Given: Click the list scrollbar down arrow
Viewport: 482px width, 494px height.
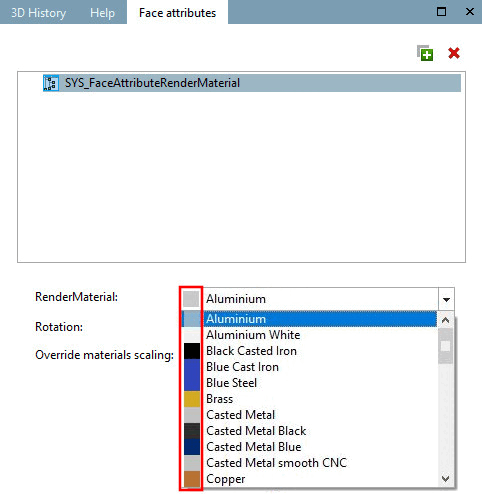Looking at the screenshot, I should 446,479.
